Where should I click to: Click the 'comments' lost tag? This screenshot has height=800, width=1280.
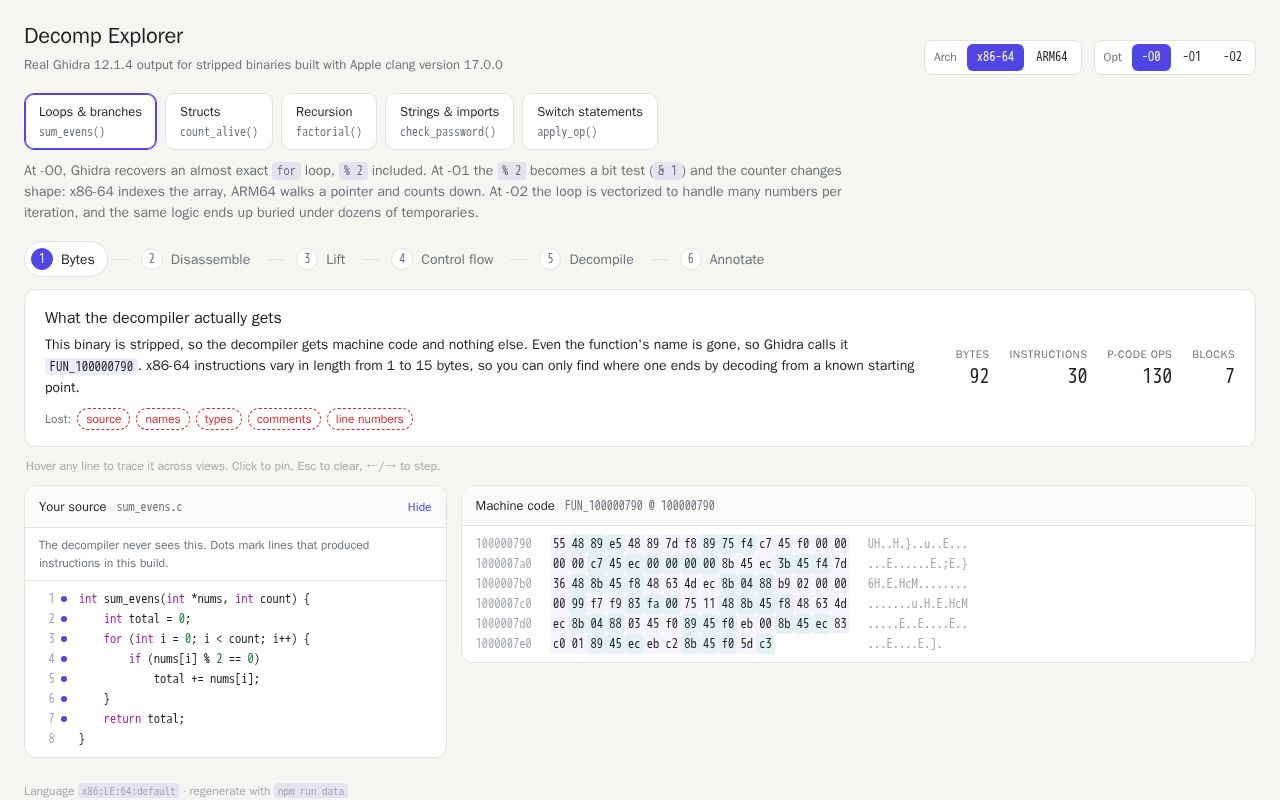[x=284, y=419]
